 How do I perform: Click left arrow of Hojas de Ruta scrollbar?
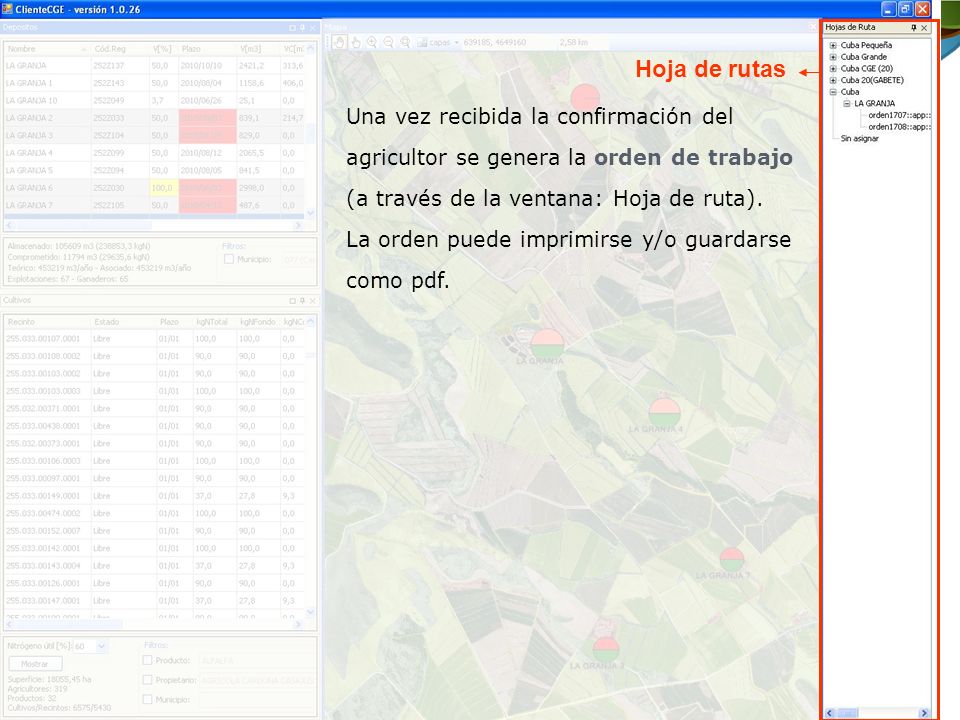coord(830,713)
